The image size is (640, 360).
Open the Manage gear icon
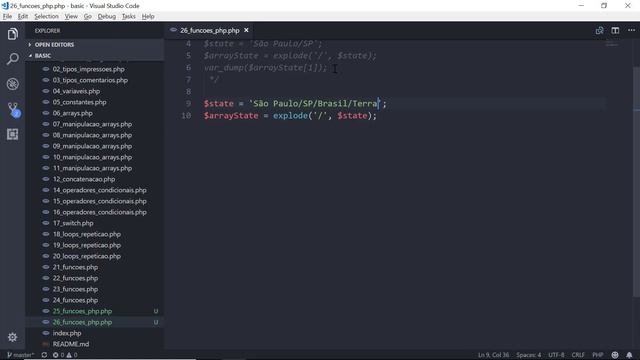[x=13, y=337]
